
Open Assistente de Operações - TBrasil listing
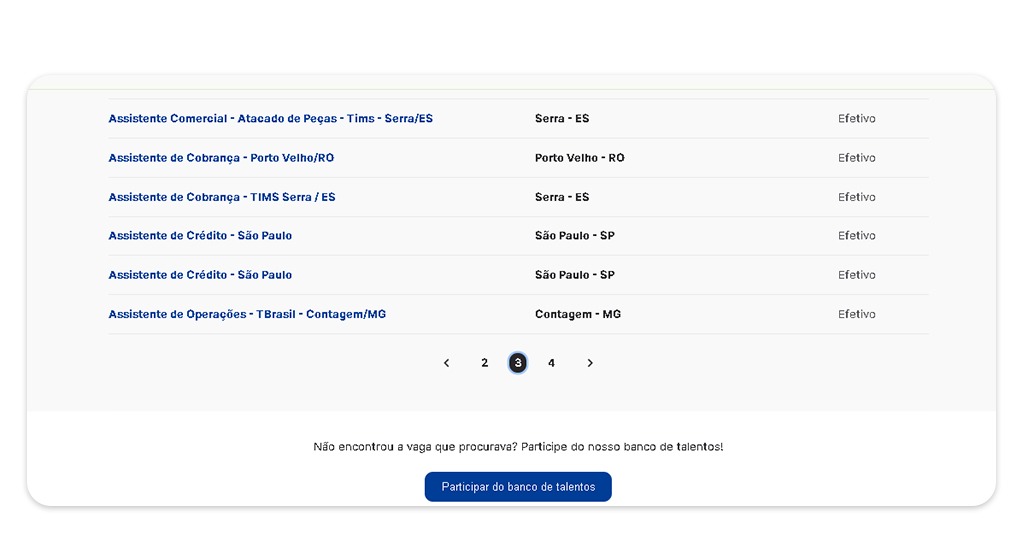(x=247, y=314)
